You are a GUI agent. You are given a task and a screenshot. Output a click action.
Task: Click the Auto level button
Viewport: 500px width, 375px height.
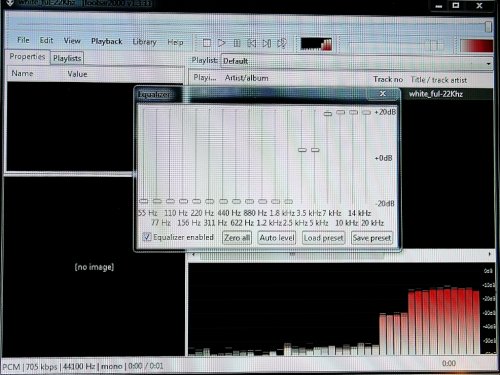click(277, 238)
